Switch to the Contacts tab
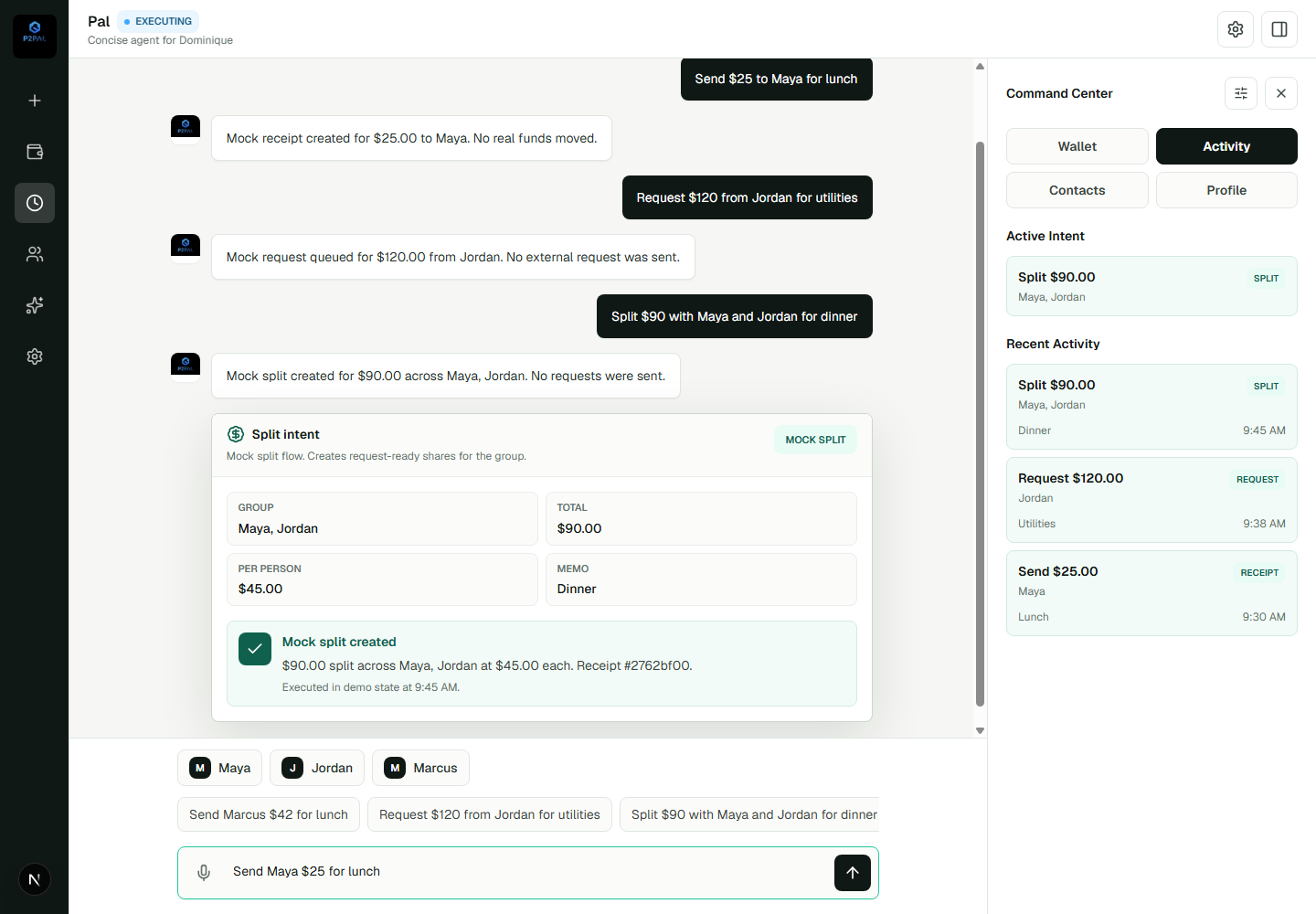Screen dimensions: 1316x914 coord(1077,190)
